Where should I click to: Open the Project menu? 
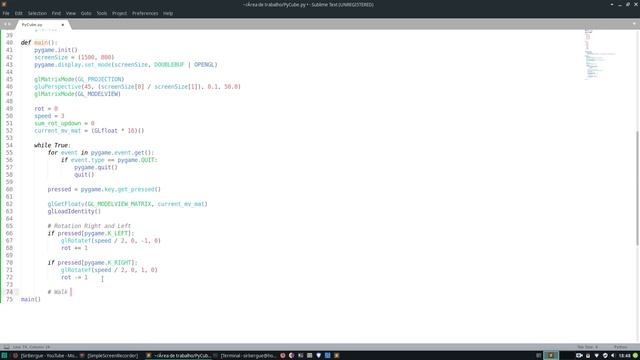click(x=120, y=13)
